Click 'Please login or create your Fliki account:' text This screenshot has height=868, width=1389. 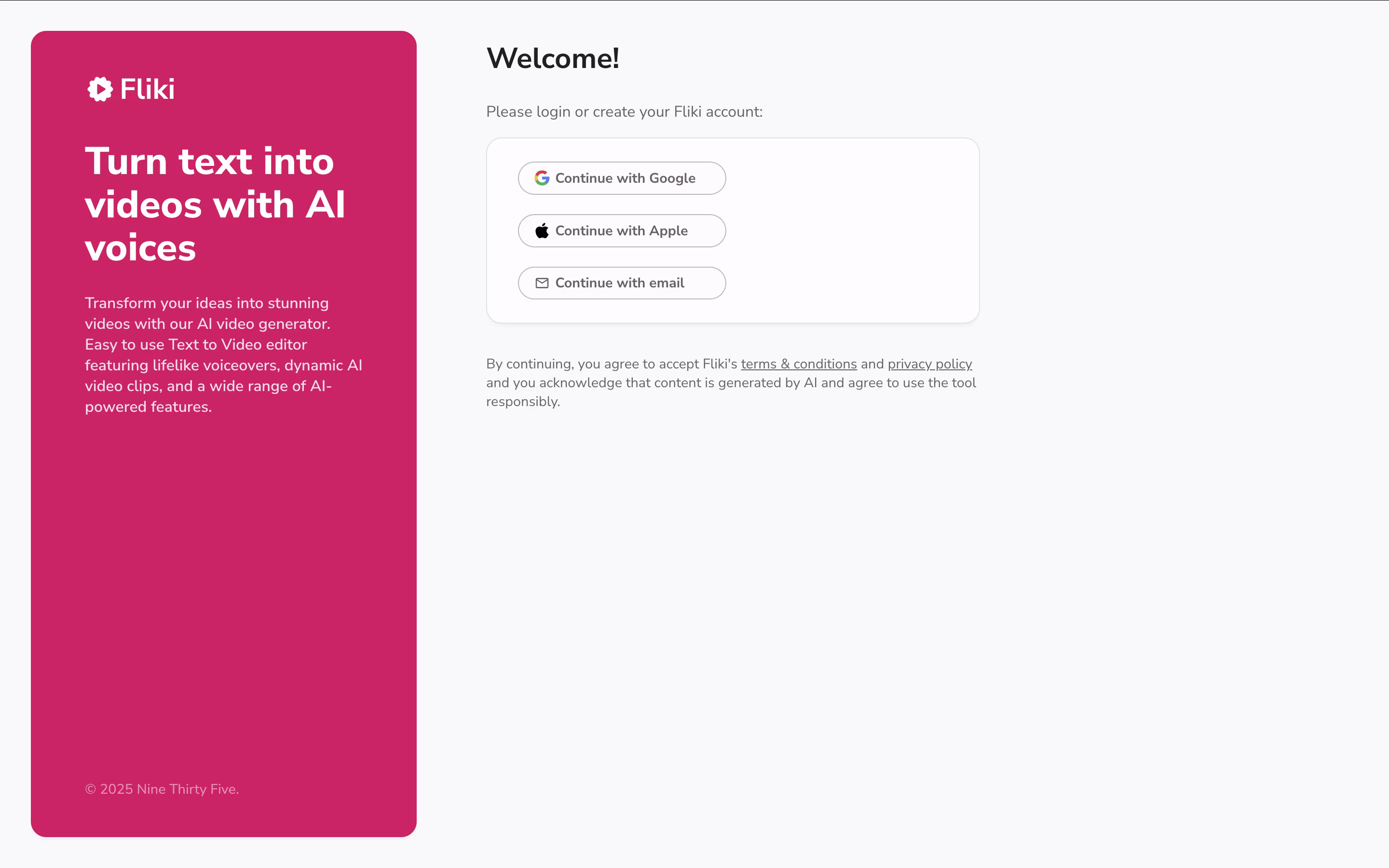coord(624,111)
